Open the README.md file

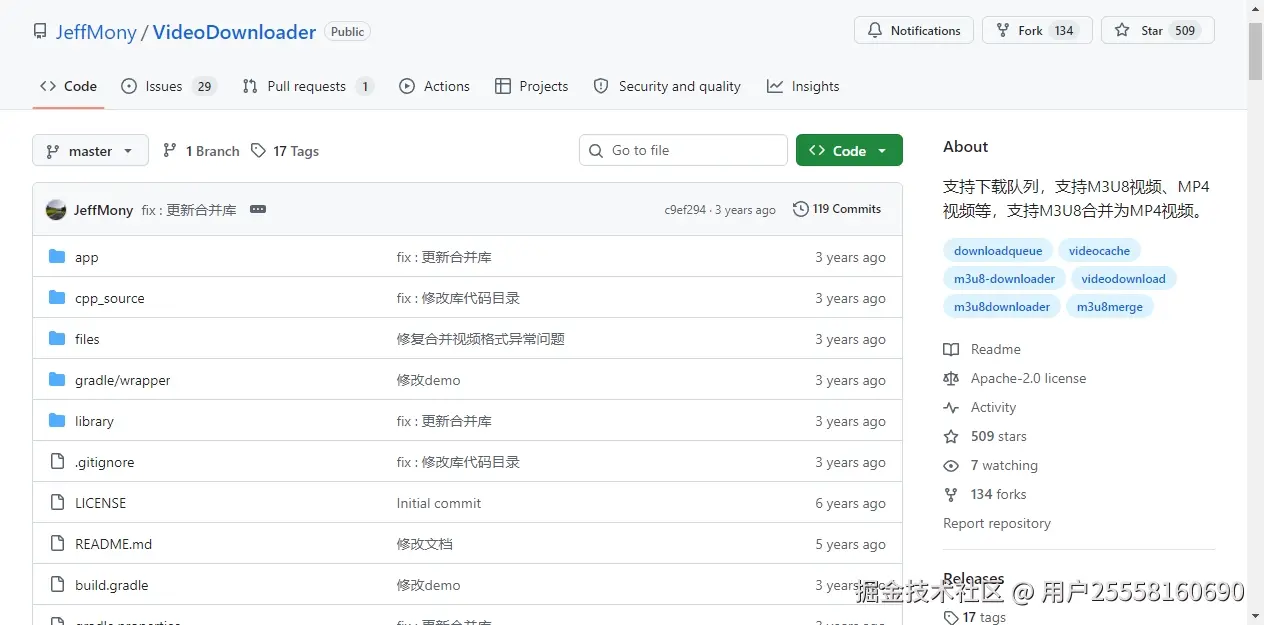coord(114,544)
